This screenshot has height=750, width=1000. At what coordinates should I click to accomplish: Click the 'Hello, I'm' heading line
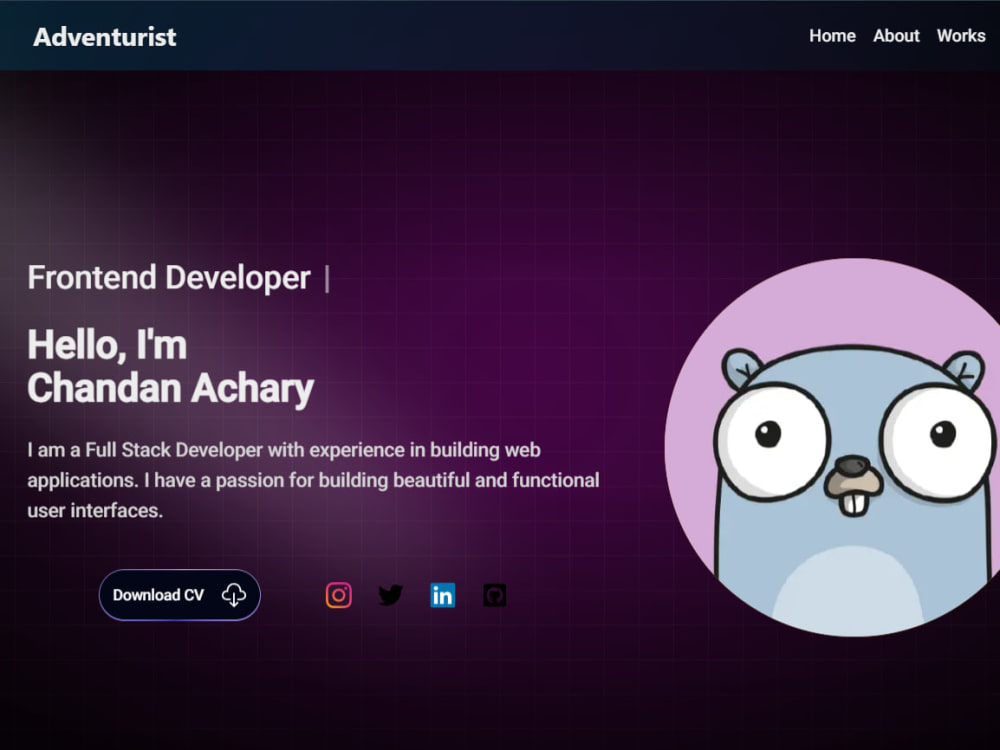[107, 345]
